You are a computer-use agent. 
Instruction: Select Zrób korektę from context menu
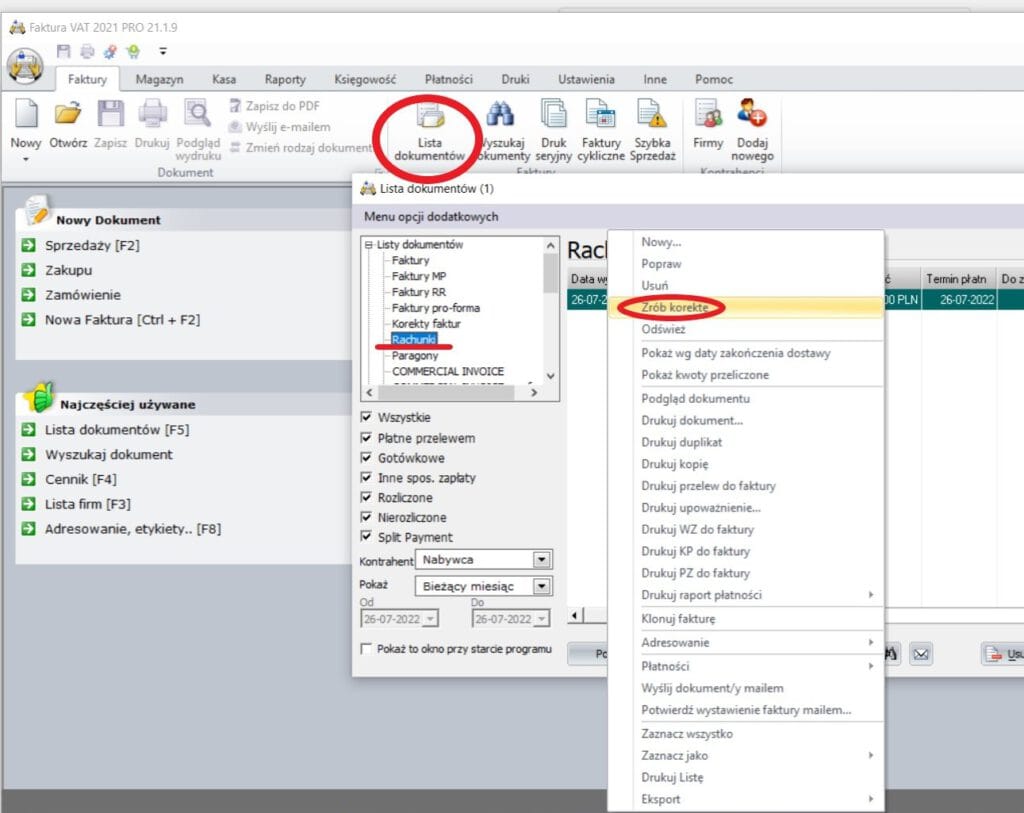pos(675,308)
